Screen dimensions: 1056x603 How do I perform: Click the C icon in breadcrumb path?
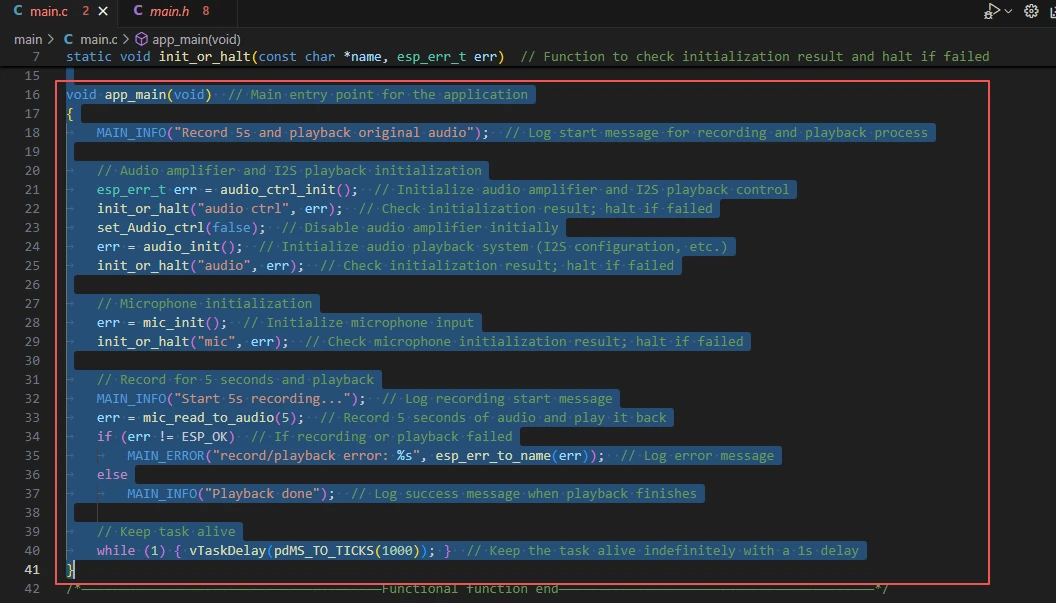click(69, 39)
